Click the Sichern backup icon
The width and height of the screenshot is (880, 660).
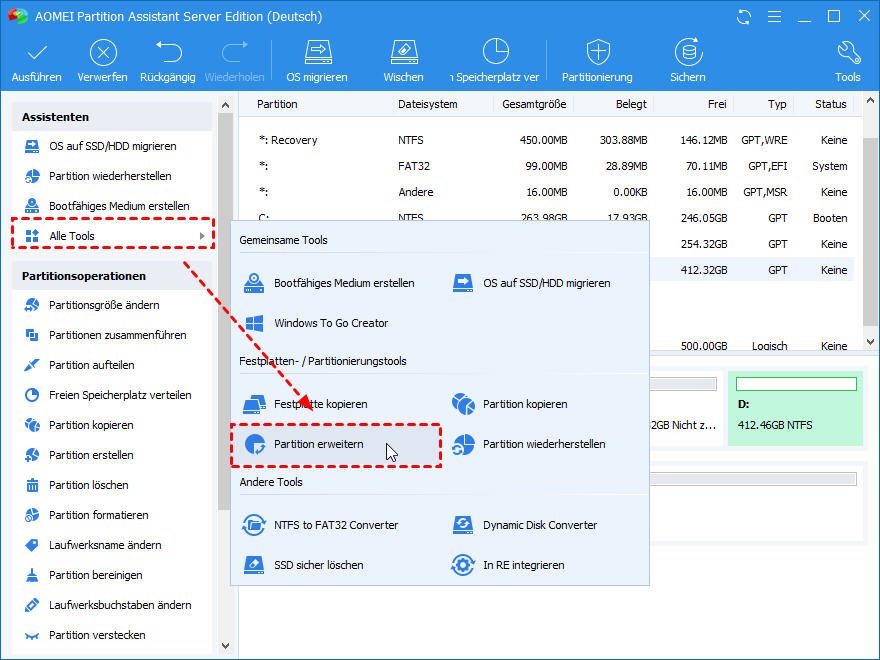coord(688,53)
